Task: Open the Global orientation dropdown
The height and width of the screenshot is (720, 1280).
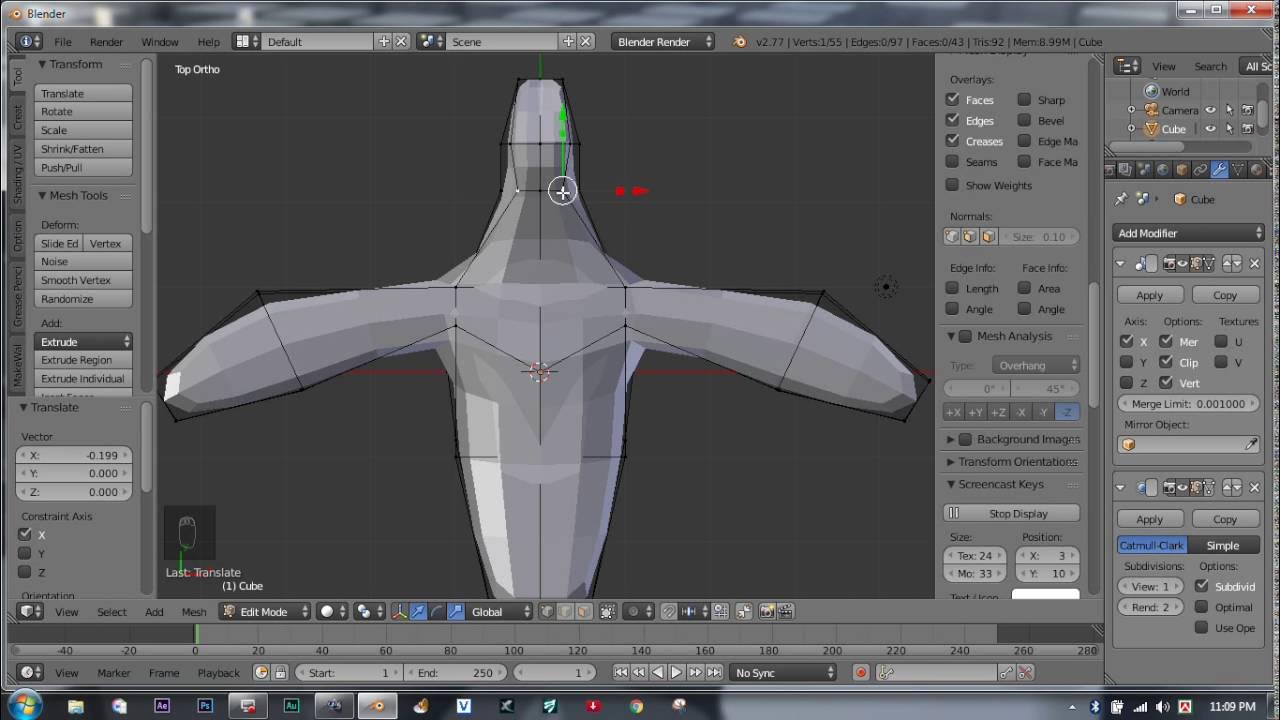Action: tap(500, 612)
